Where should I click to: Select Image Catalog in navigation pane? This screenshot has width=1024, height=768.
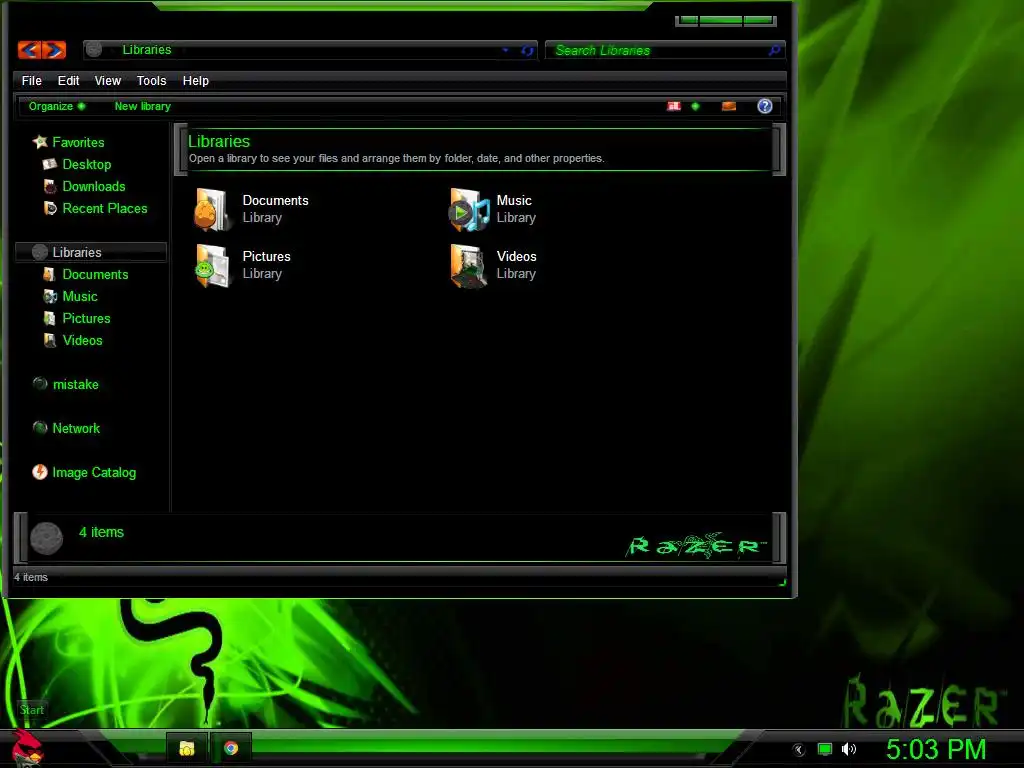click(94, 472)
